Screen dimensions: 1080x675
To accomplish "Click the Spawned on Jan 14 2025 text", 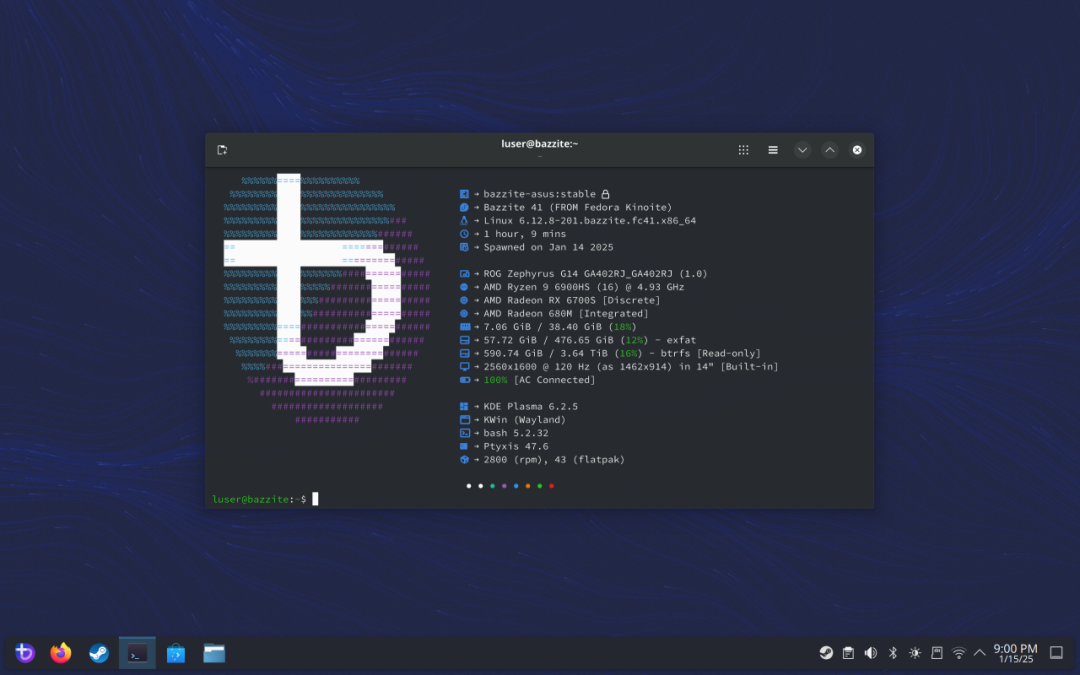I will tap(548, 247).
